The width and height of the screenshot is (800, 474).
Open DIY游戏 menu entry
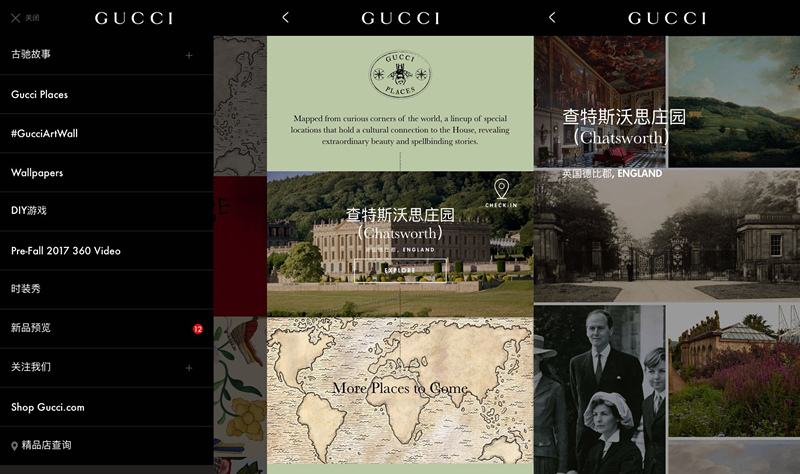pos(107,211)
